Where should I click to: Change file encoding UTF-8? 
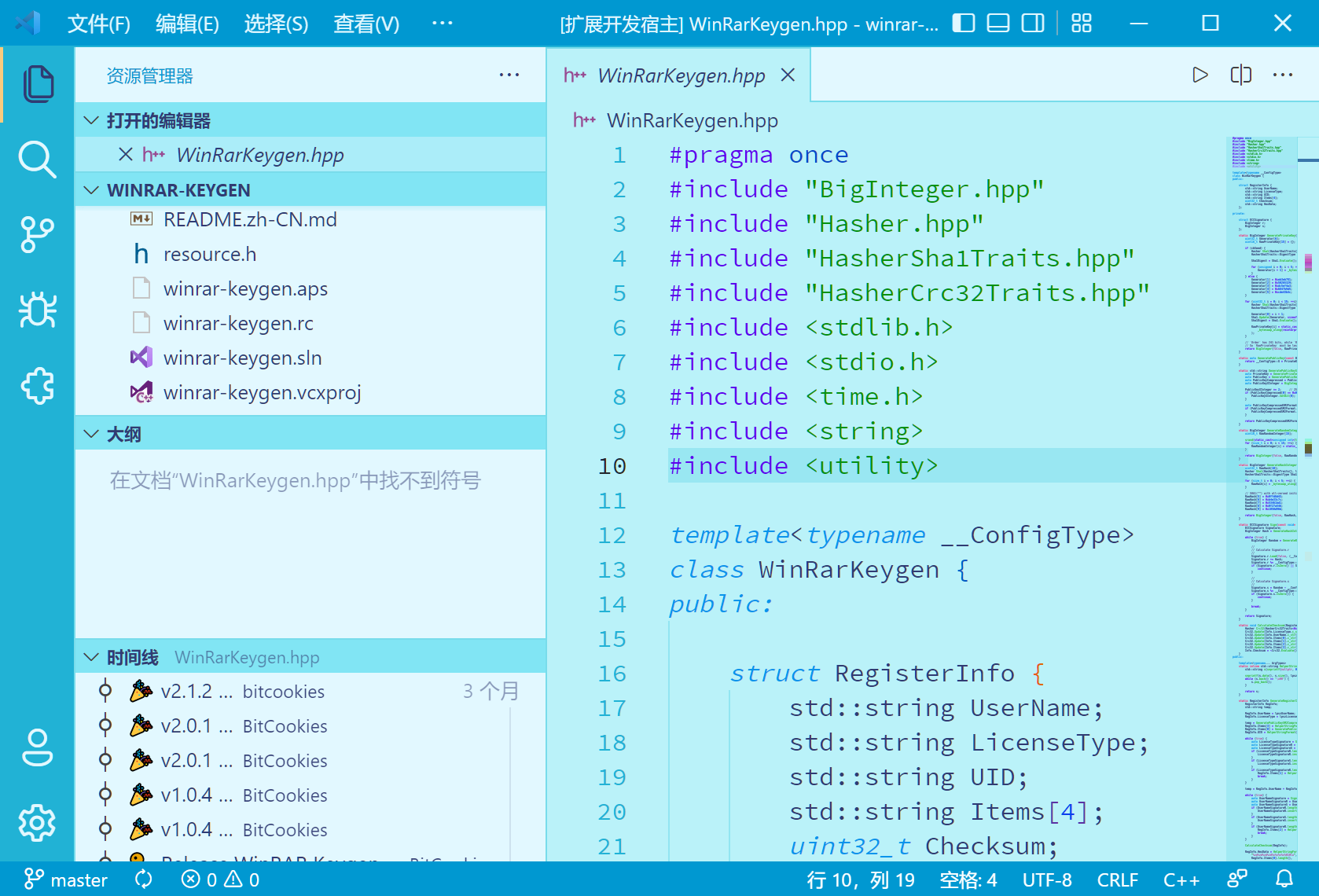pos(1047,879)
